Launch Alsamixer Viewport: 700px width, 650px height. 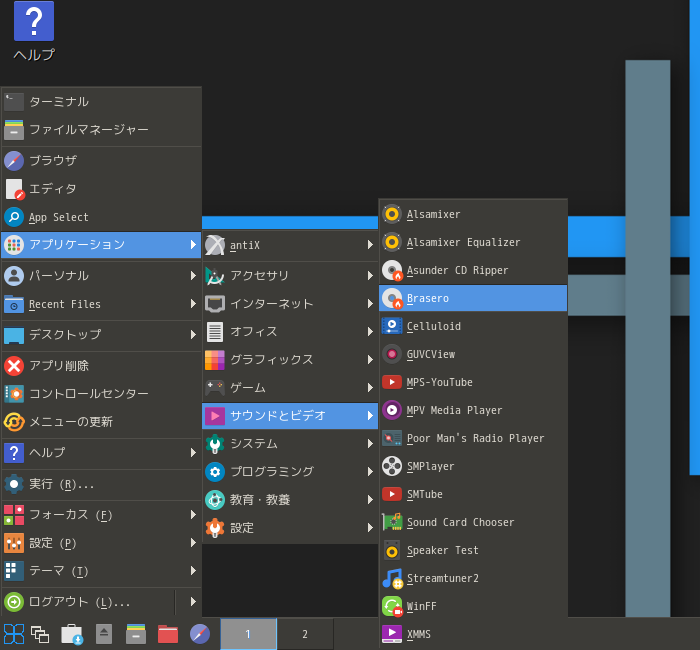click(x=473, y=214)
